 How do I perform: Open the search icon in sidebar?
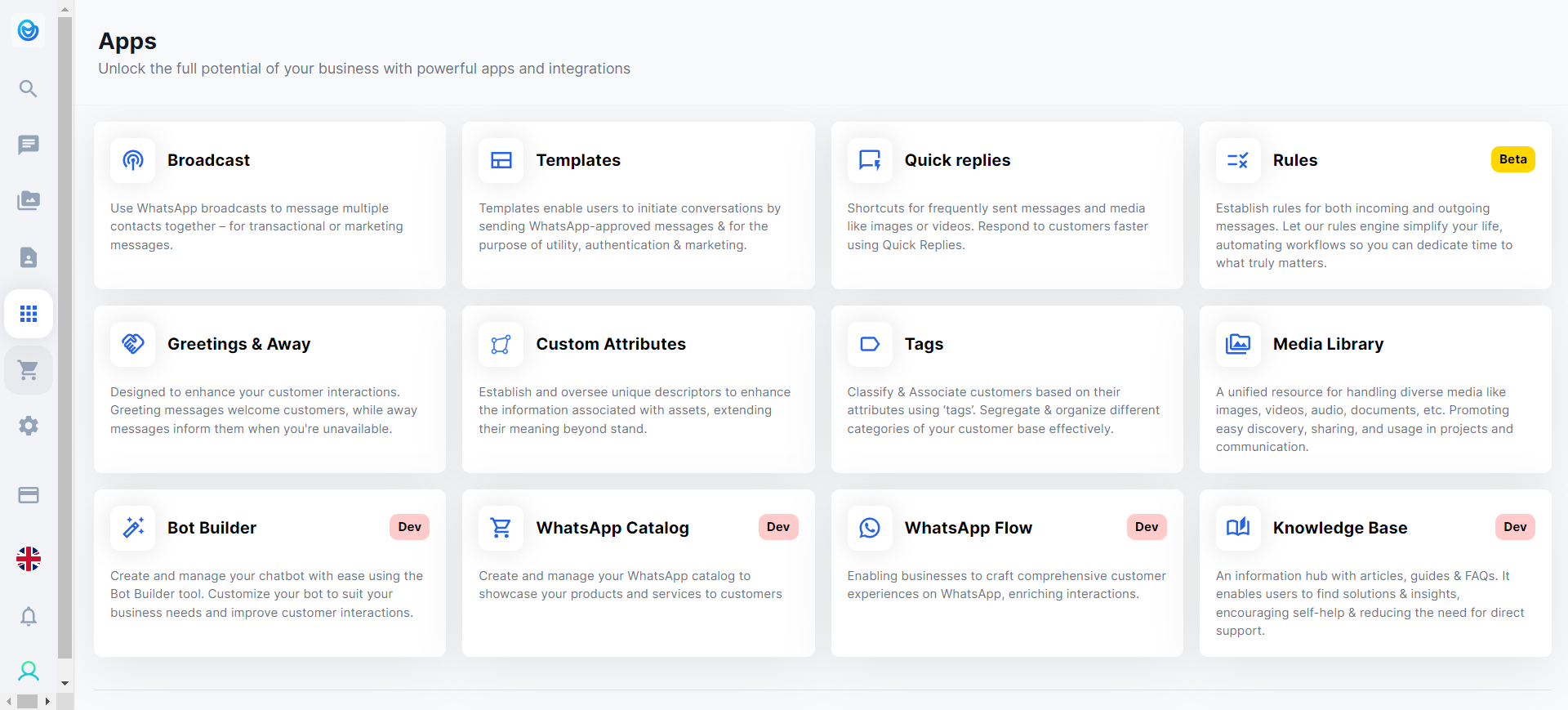pyautogui.click(x=29, y=88)
